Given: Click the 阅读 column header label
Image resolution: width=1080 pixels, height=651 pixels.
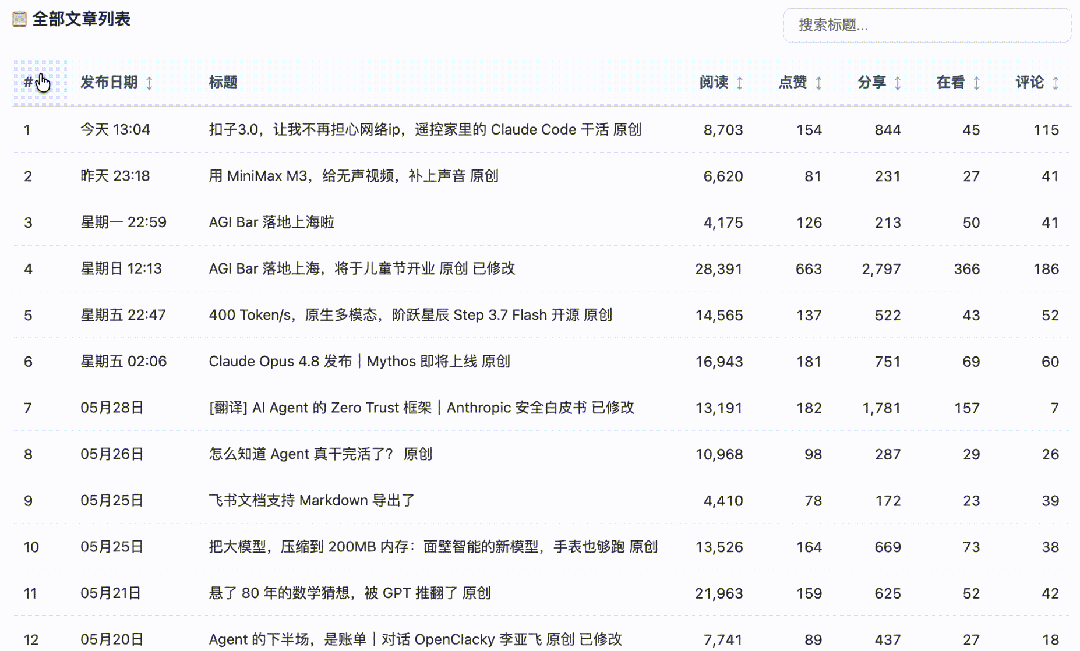Looking at the screenshot, I should click(x=714, y=83).
